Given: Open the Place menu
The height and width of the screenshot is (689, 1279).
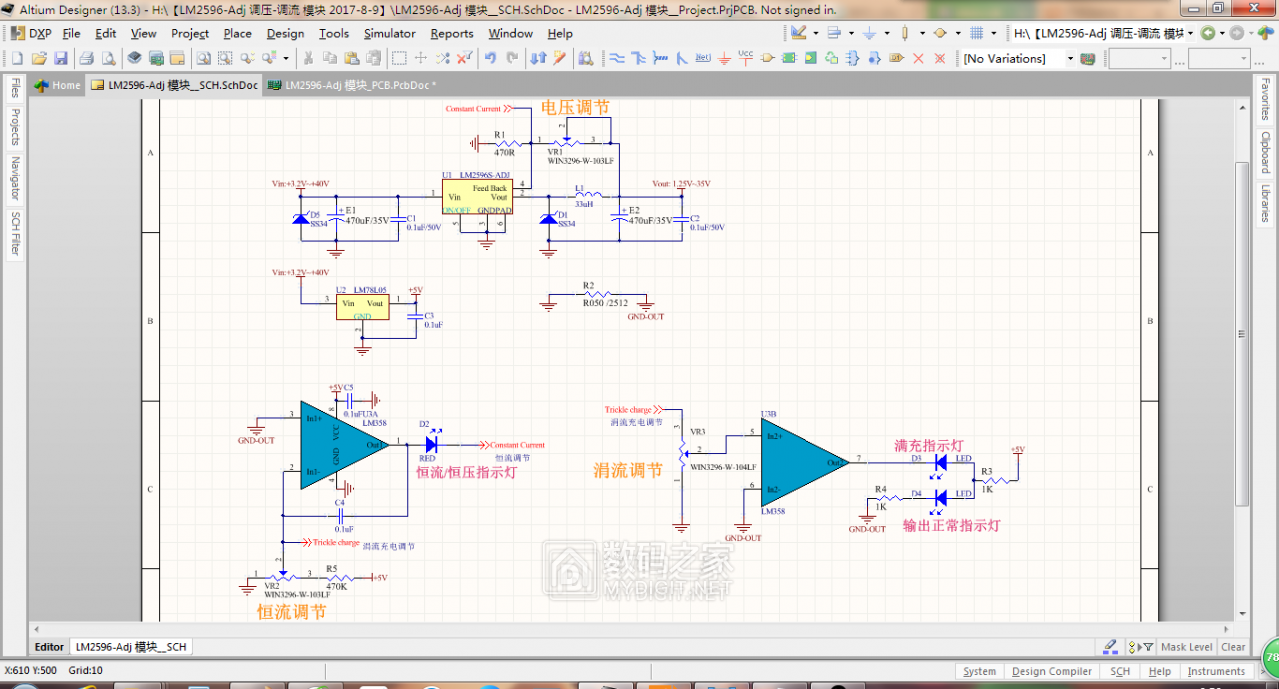Looking at the screenshot, I should pos(238,33).
